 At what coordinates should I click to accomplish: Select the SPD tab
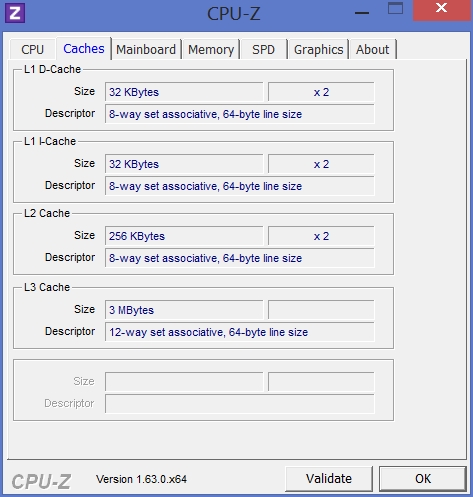263,50
